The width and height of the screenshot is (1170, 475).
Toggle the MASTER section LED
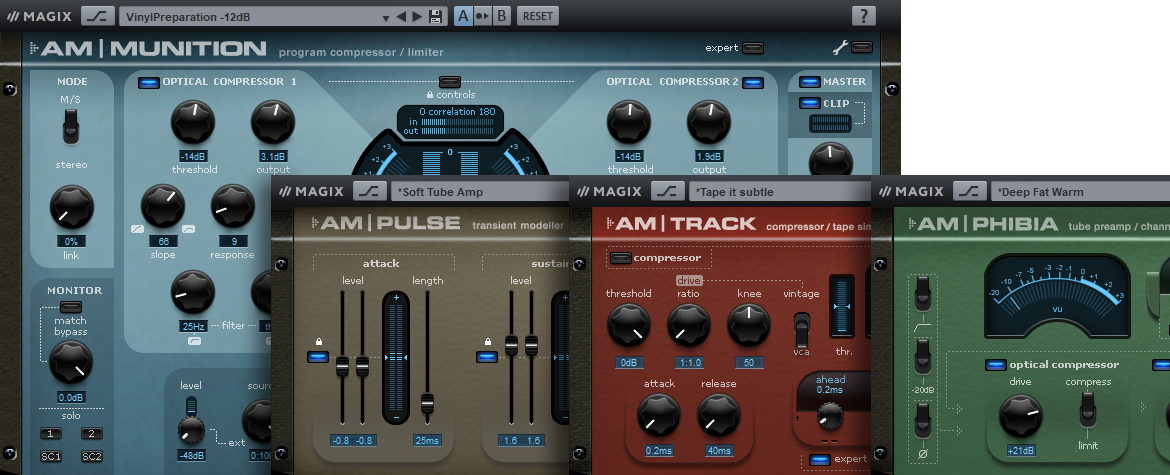810,81
